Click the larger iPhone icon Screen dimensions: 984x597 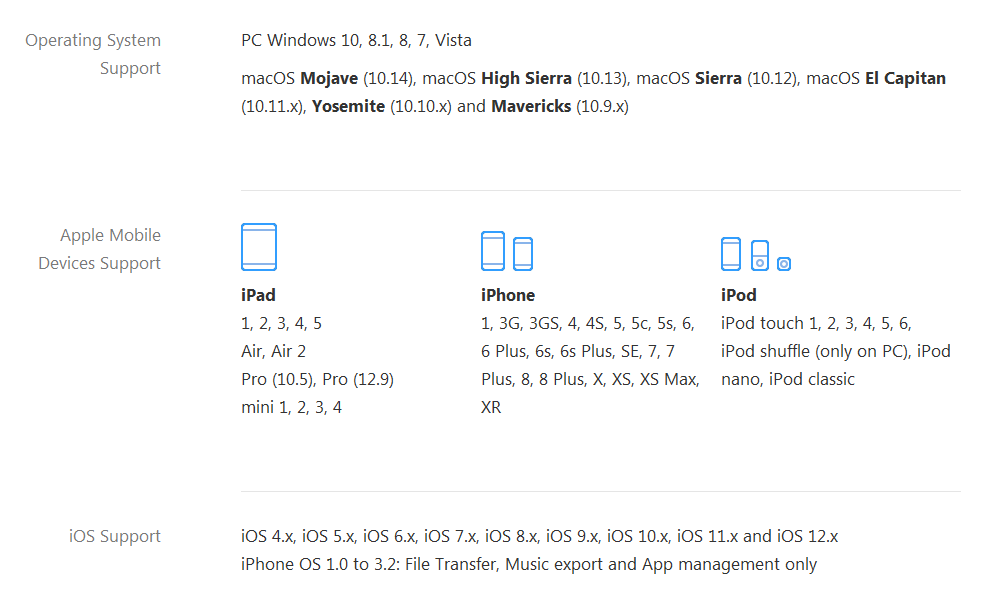(x=493, y=251)
